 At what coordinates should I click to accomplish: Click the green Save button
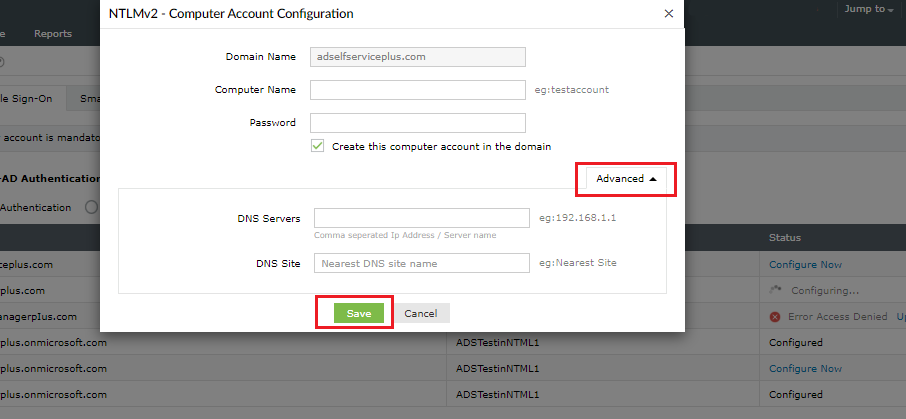point(359,313)
